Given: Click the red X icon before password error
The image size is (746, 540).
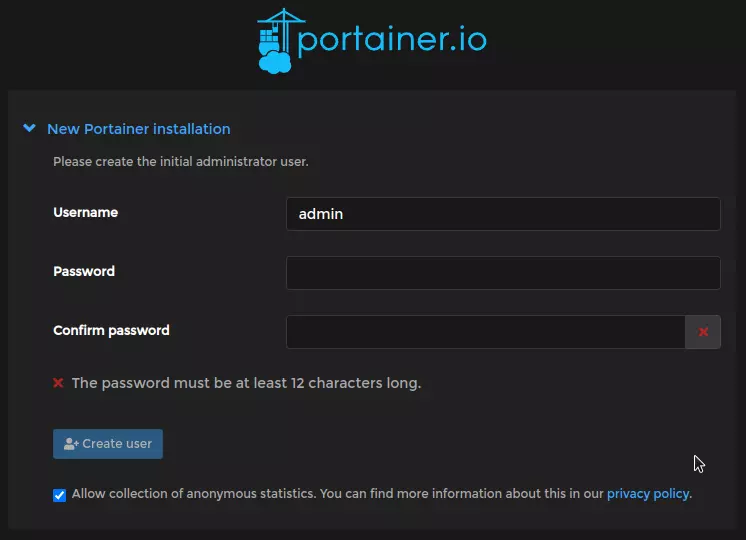Looking at the screenshot, I should click(58, 383).
